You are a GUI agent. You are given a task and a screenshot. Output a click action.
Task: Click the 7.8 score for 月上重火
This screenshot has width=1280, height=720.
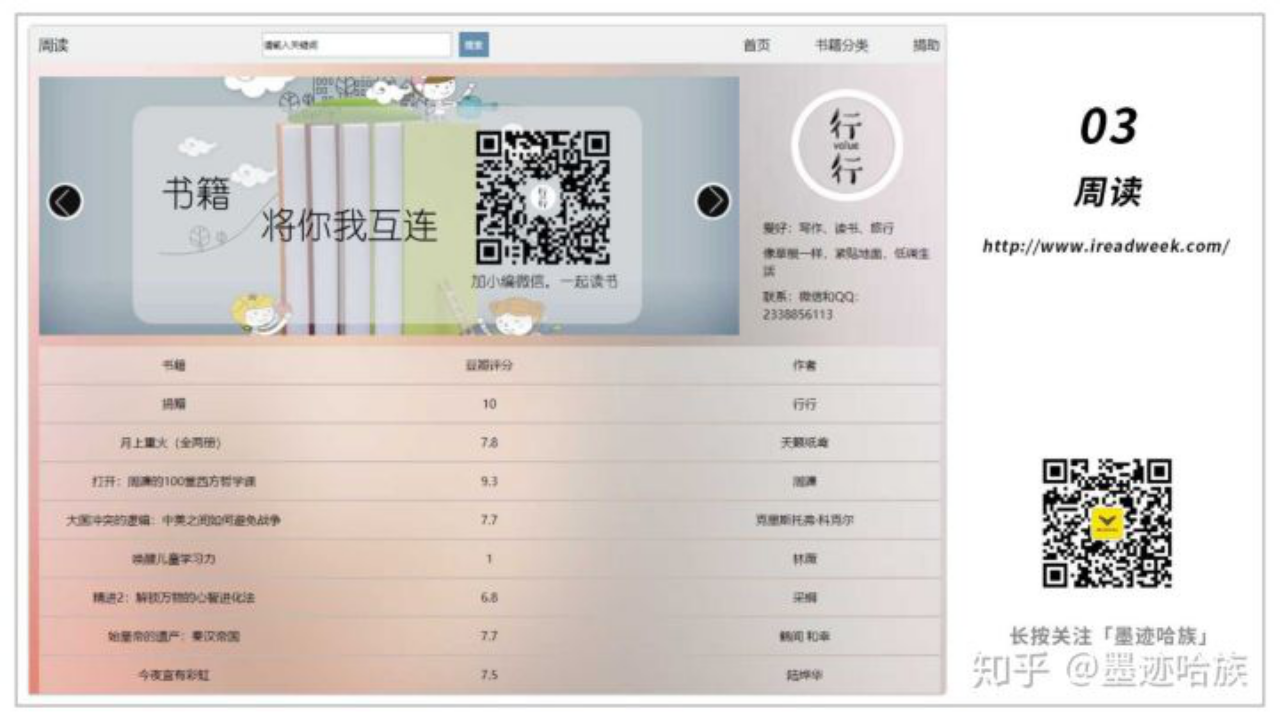pyautogui.click(x=489, y=443)
